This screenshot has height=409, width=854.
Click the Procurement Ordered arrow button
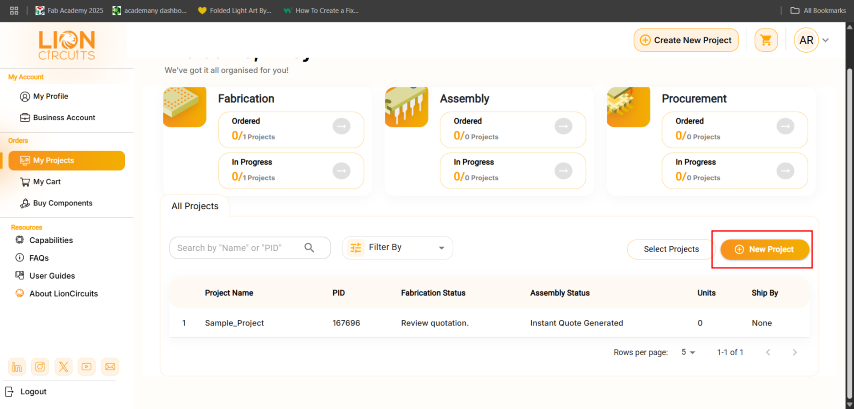tap(785, 126)
